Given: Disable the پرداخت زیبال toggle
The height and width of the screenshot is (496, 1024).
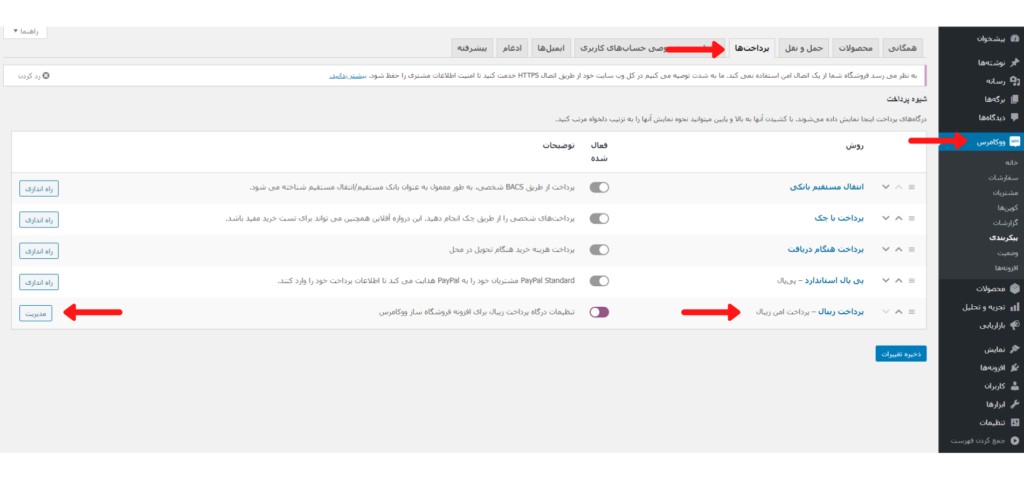Looking at the screenshot, I should [599, 312].
